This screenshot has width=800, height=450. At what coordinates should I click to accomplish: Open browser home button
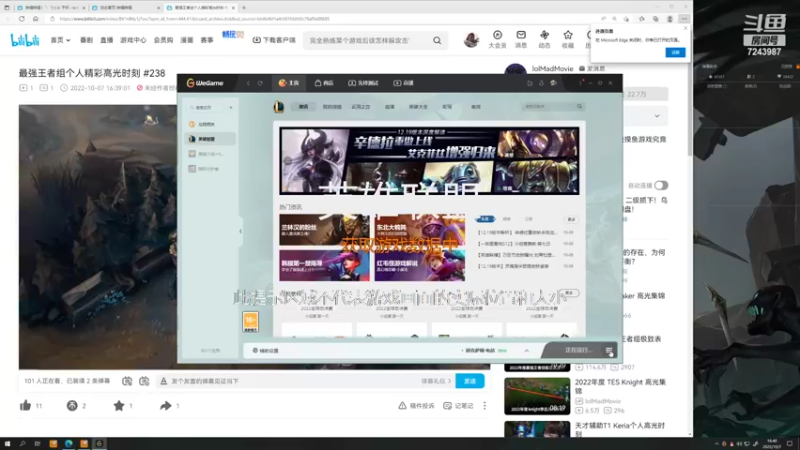coord(35,19)
